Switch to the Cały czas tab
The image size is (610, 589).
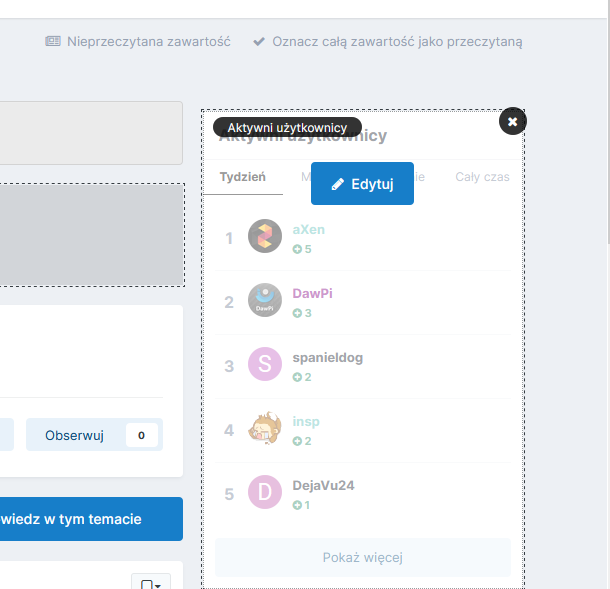(x=482, y=177)
